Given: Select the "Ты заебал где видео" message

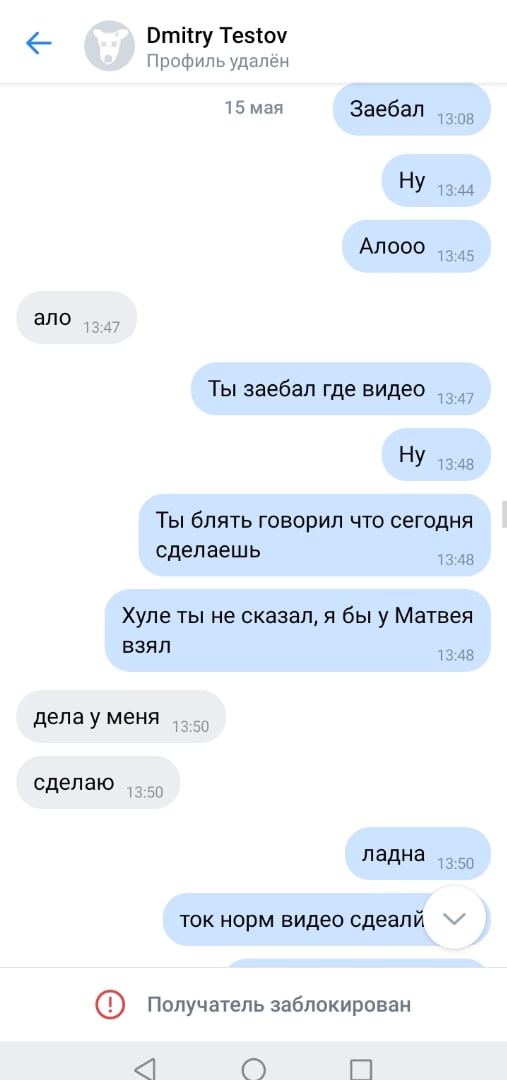Looking at the screenshot, I should coord(340,388).
